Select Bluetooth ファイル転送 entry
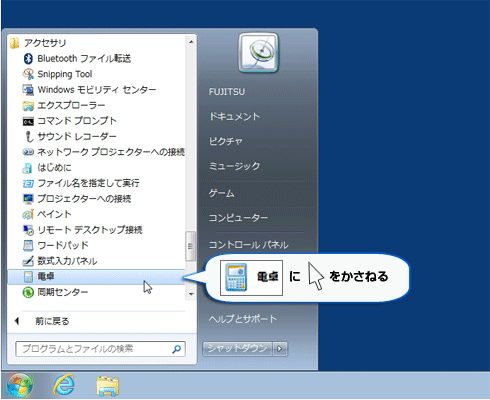Screen dimensions: 490x400 84,59
